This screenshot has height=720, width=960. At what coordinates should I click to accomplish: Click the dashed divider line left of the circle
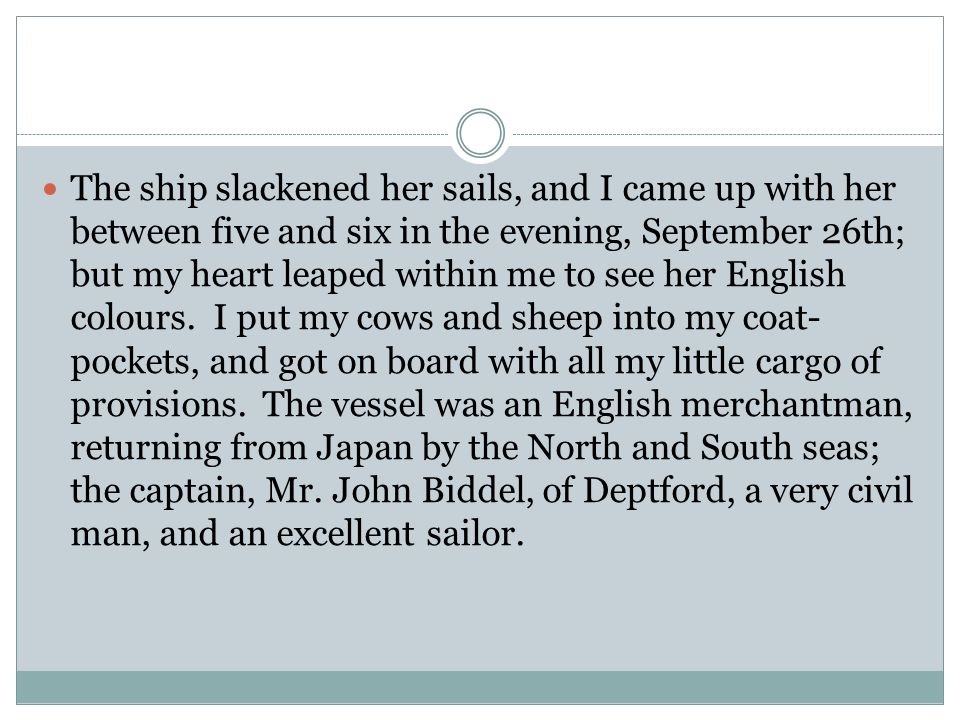[233, 134]
